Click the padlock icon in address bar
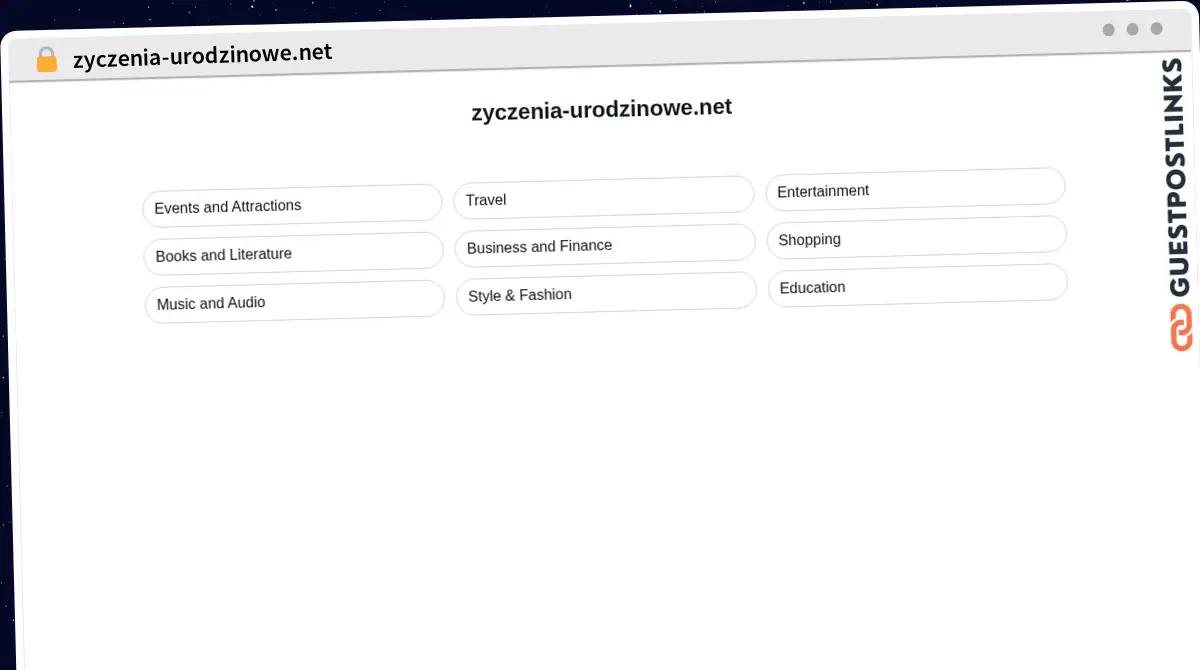This screenshot has width=1200, height=670. click(x=47, y=59)
